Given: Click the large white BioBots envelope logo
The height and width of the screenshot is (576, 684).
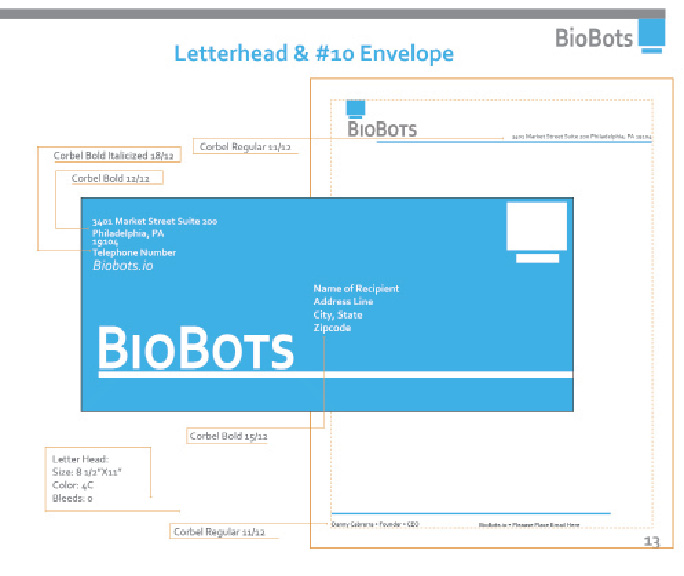Looking at the screenshot, I should pyautogui.click(x=196, y=348).
